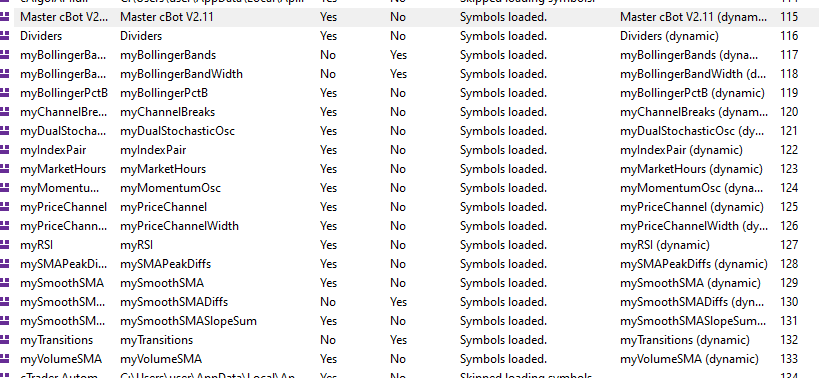Click the purple module icon next to Dividers
This screenshot has width=819, height=378.
click(5, 36)
